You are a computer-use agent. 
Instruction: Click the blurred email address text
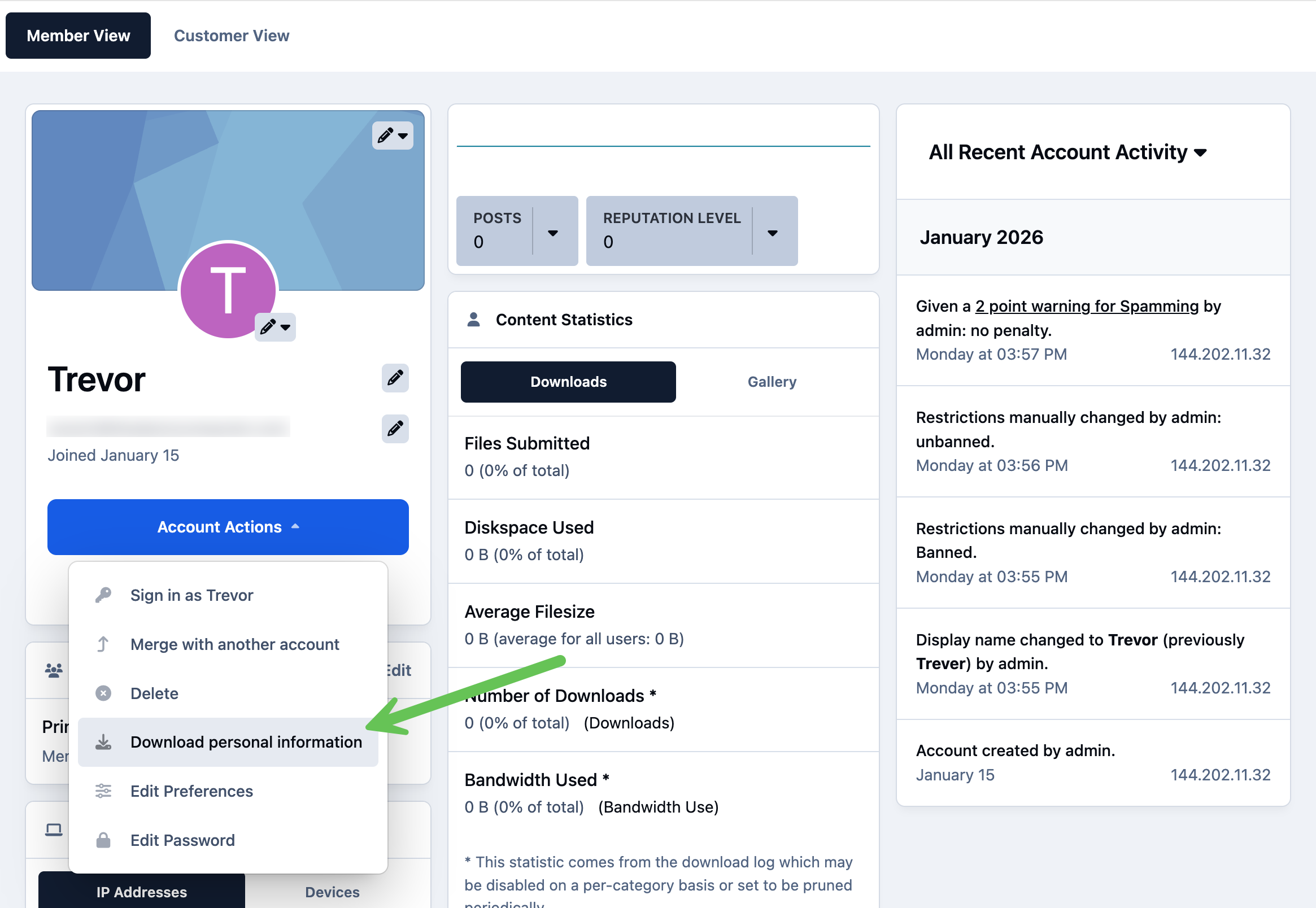pos(168,426)
